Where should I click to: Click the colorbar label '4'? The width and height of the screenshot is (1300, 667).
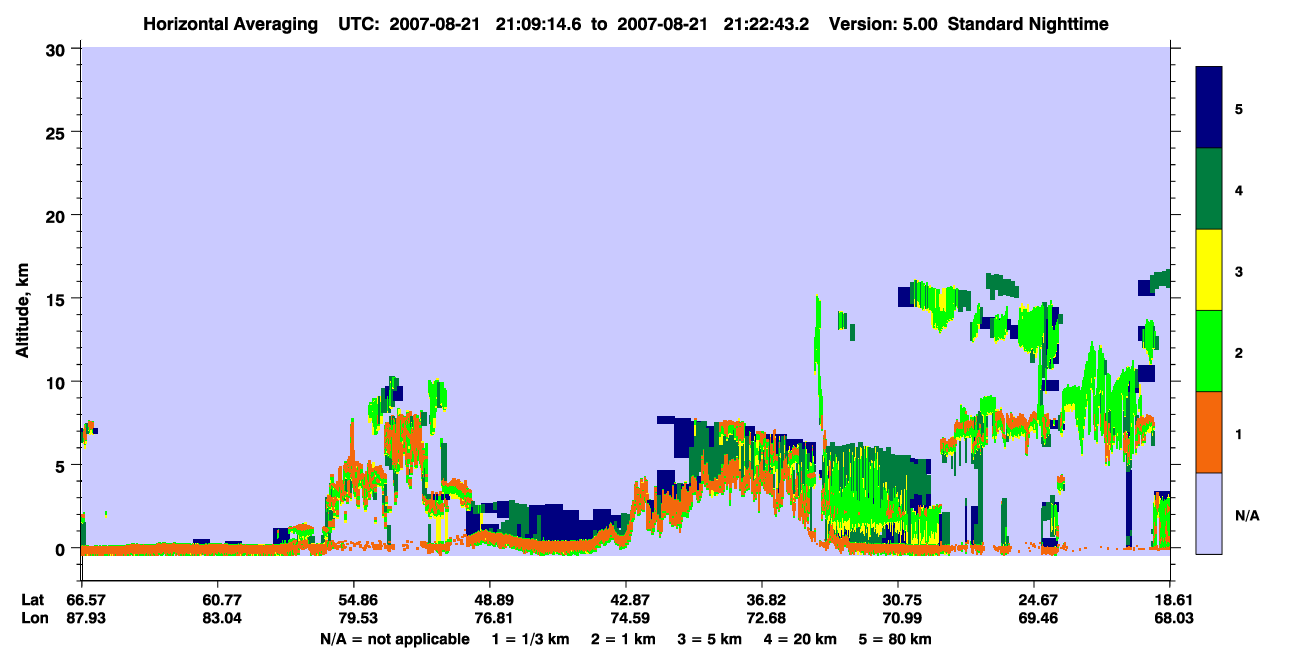(1239, 189)
